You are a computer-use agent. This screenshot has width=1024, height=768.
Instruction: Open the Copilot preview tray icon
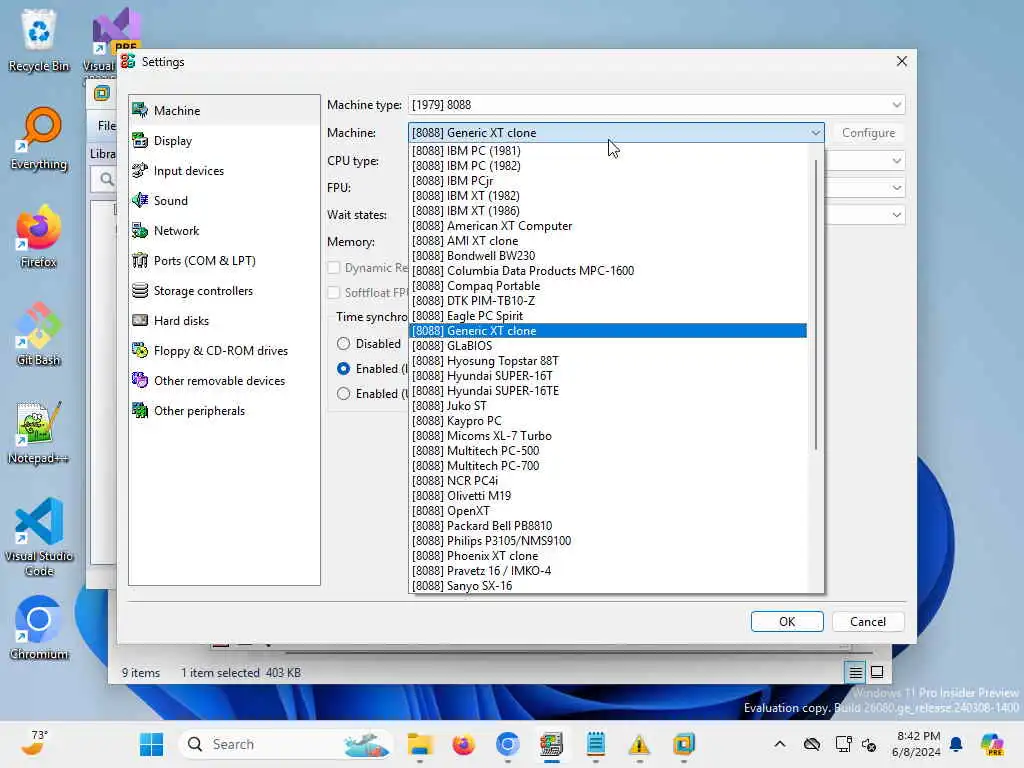[x=992, y=744]
